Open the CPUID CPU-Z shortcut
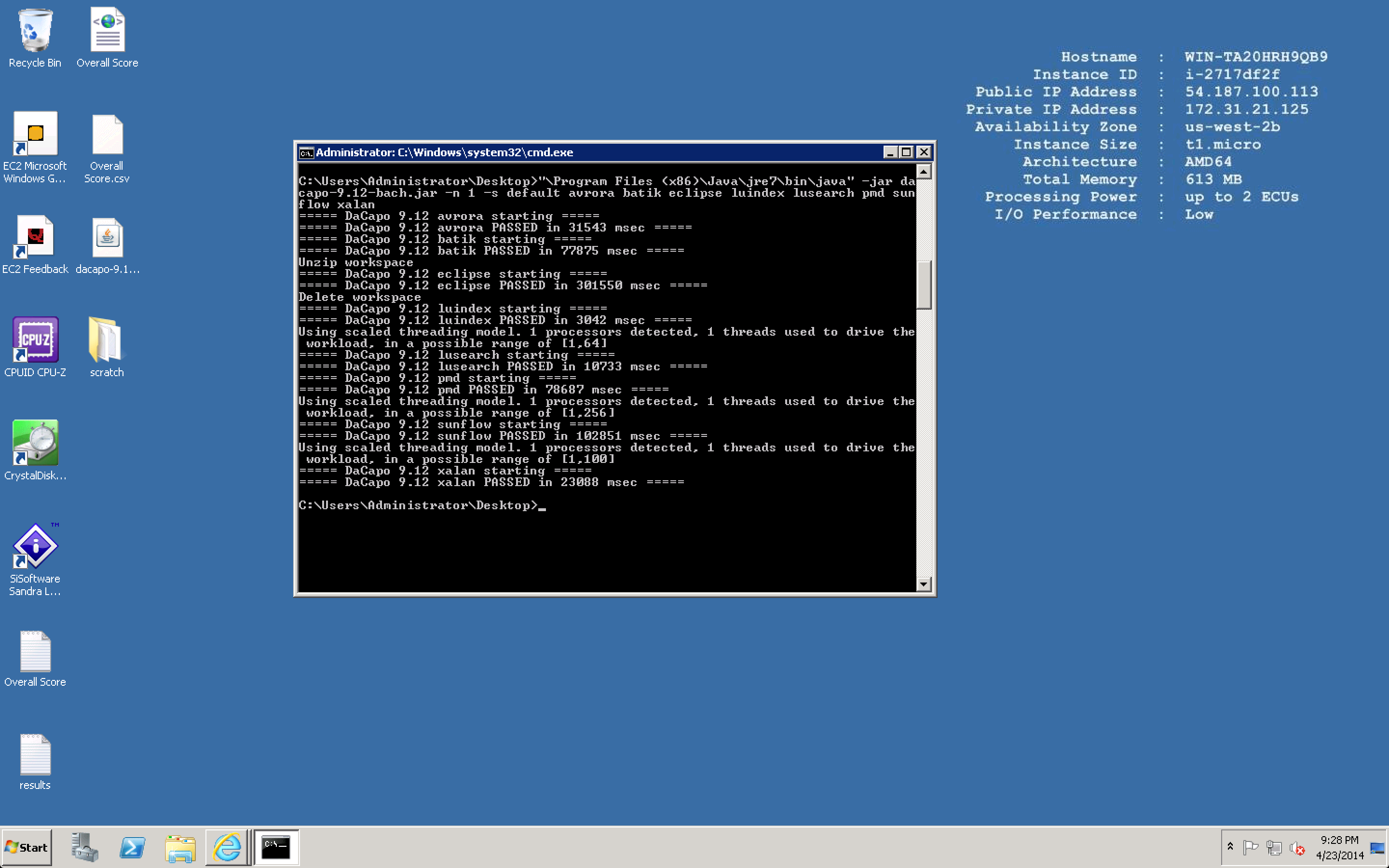Screen dimensions: 1389x868 (x=35, y=340)
